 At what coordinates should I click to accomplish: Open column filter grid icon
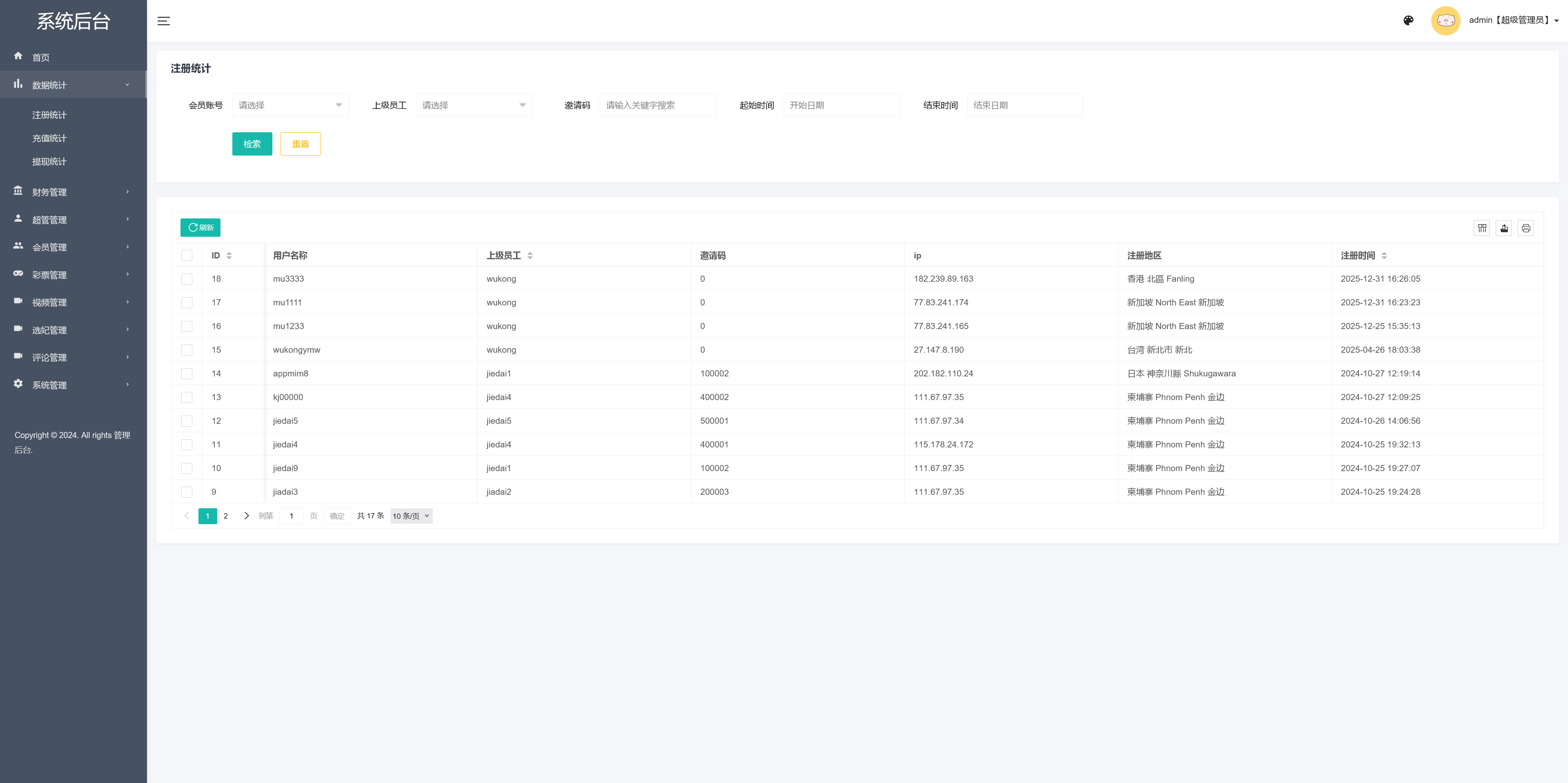1481,228
